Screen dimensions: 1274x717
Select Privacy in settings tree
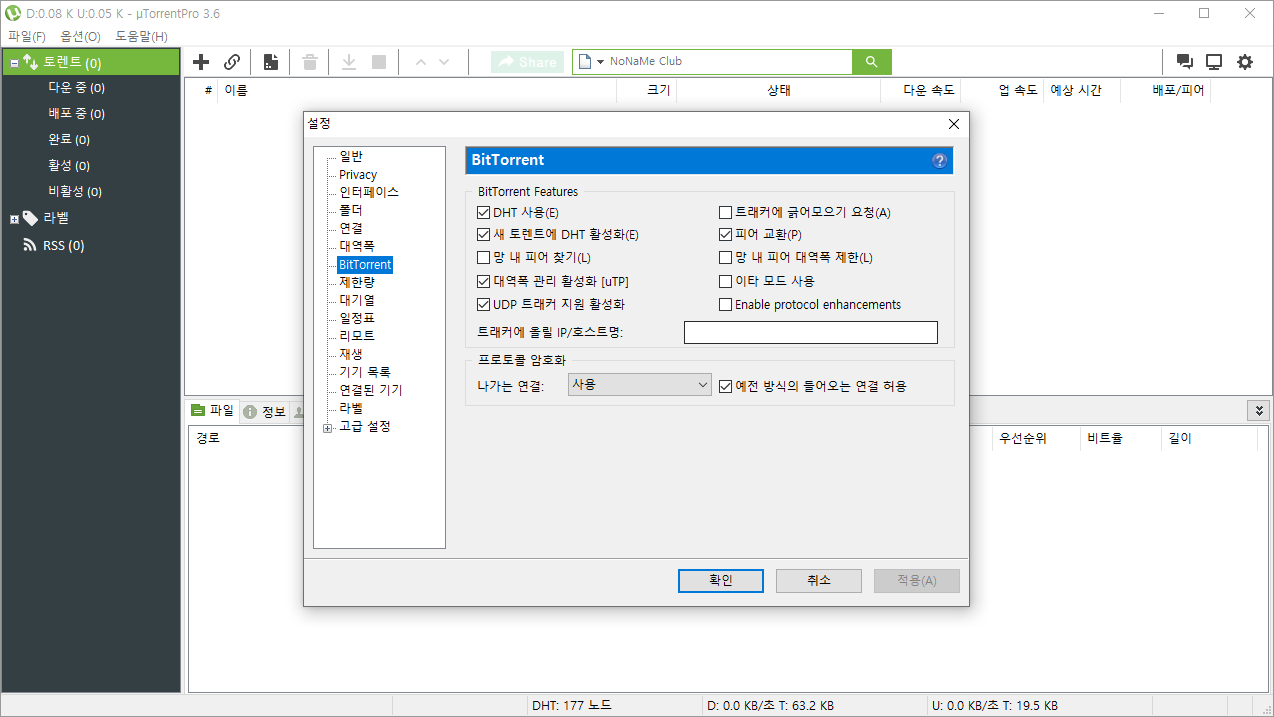(358, 175)
